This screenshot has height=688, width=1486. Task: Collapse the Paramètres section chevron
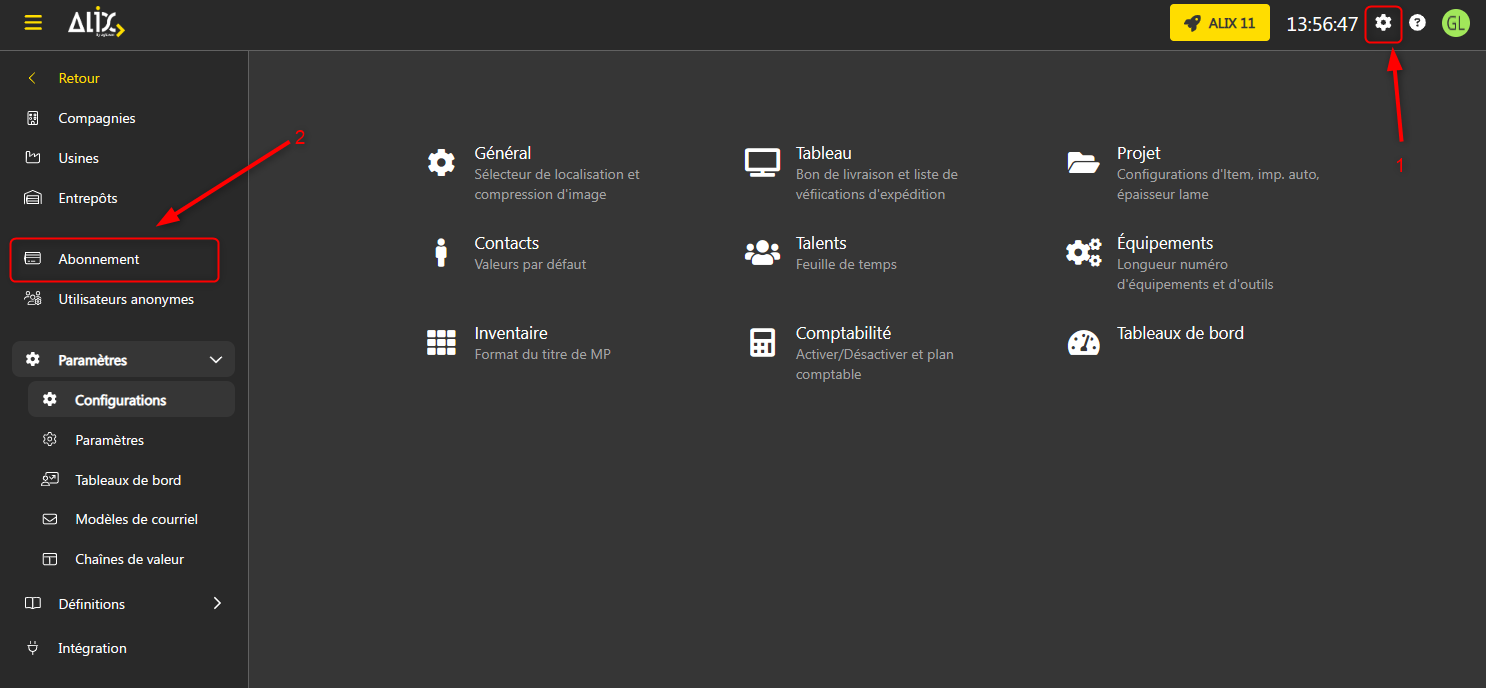215,360
